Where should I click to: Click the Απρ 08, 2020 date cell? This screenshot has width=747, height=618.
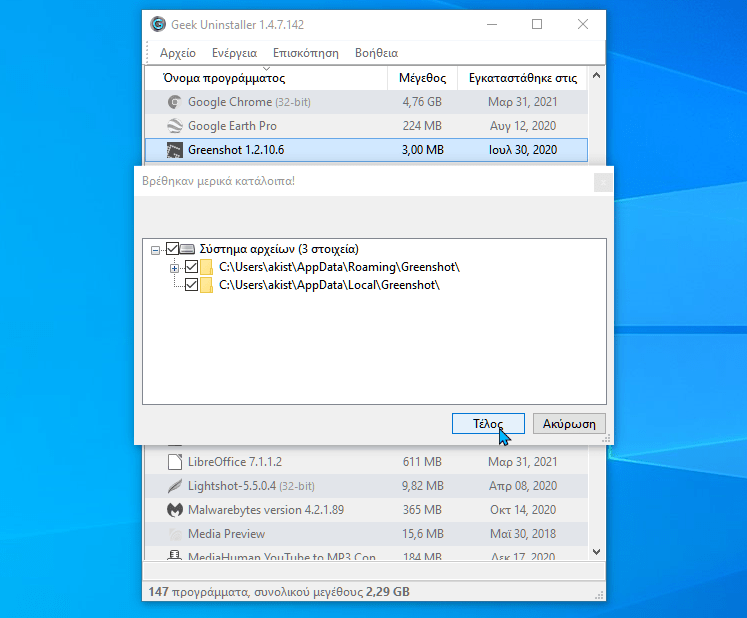pos(523,486)
